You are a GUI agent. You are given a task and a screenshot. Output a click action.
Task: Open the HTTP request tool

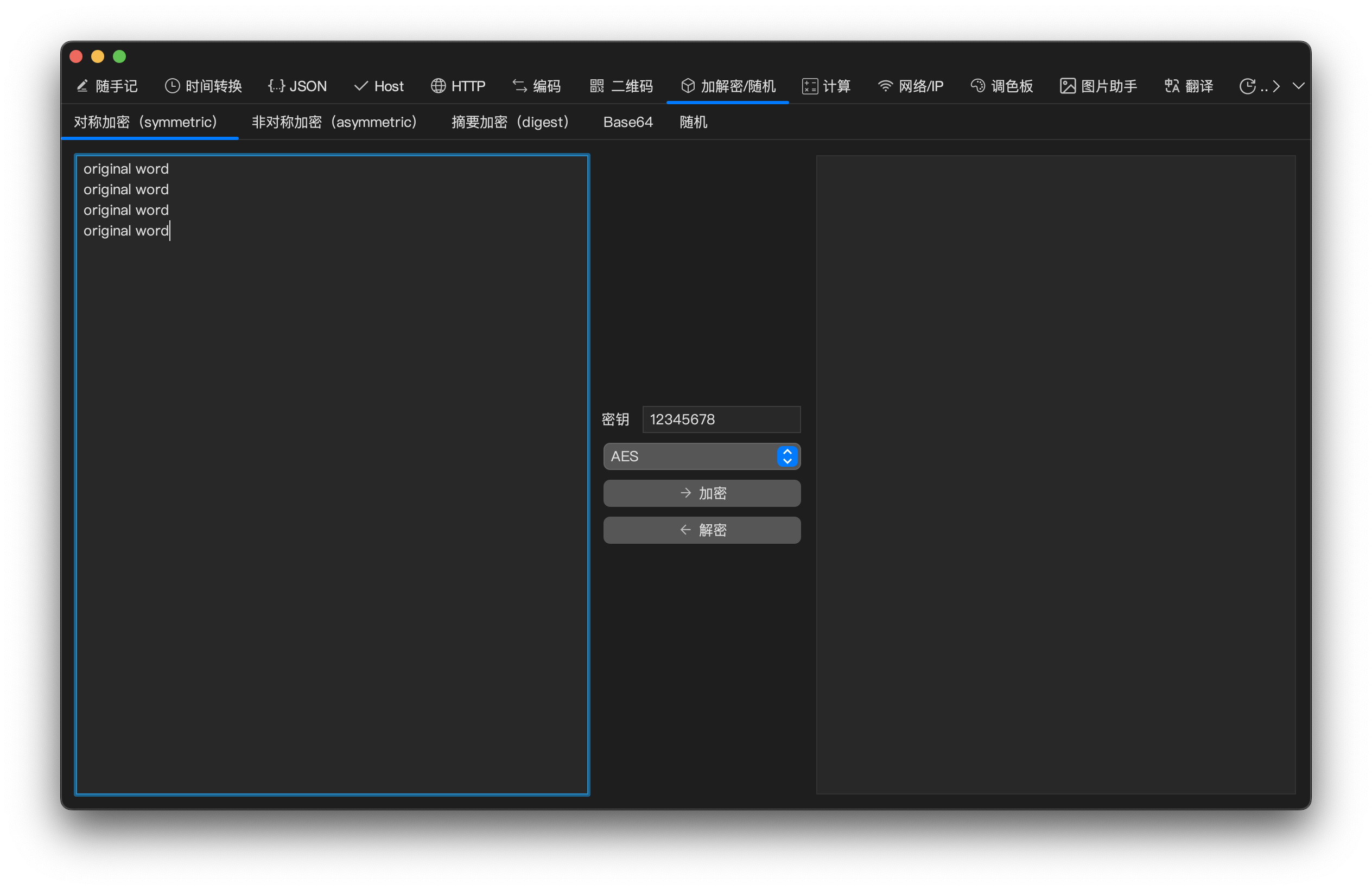458,86
